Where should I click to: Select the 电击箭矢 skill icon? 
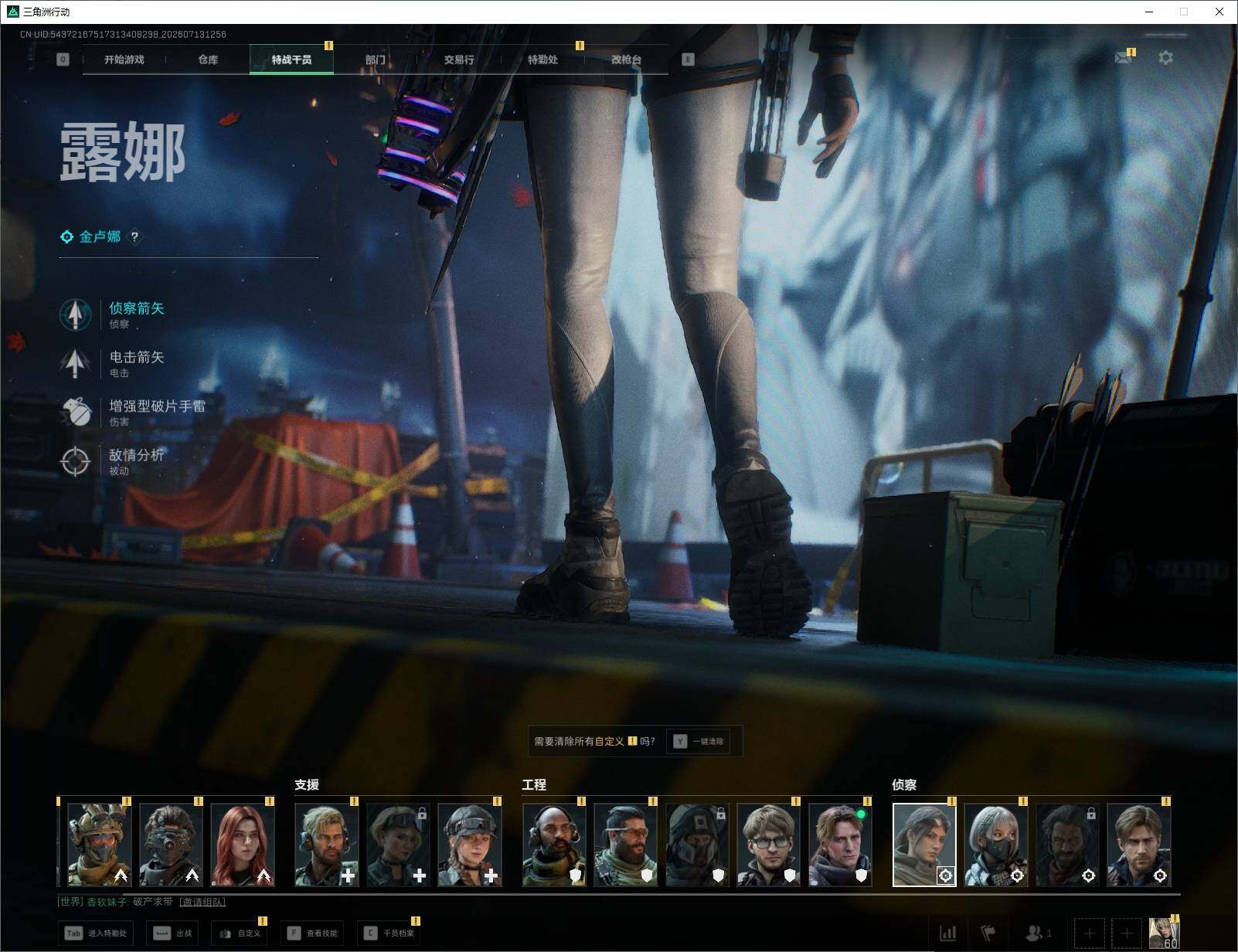[x=75, y=363]
